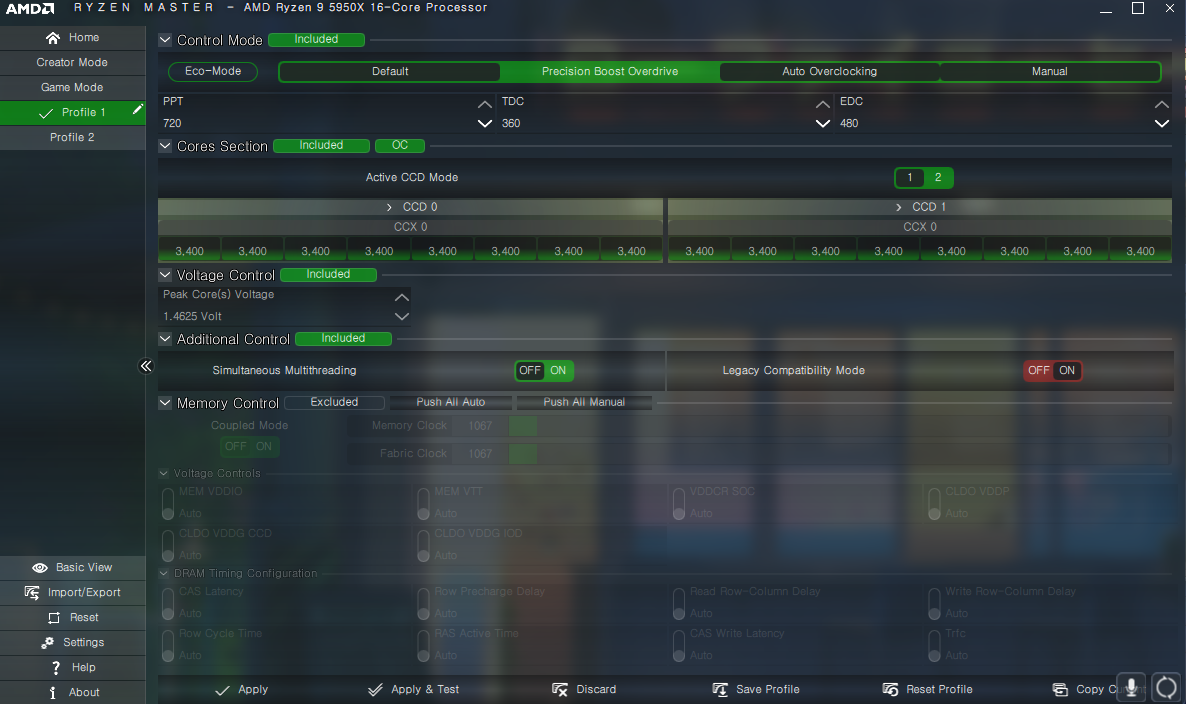Click Reset Profile
This screenshot has width=1186, height=704.
(x=927, y=690)
